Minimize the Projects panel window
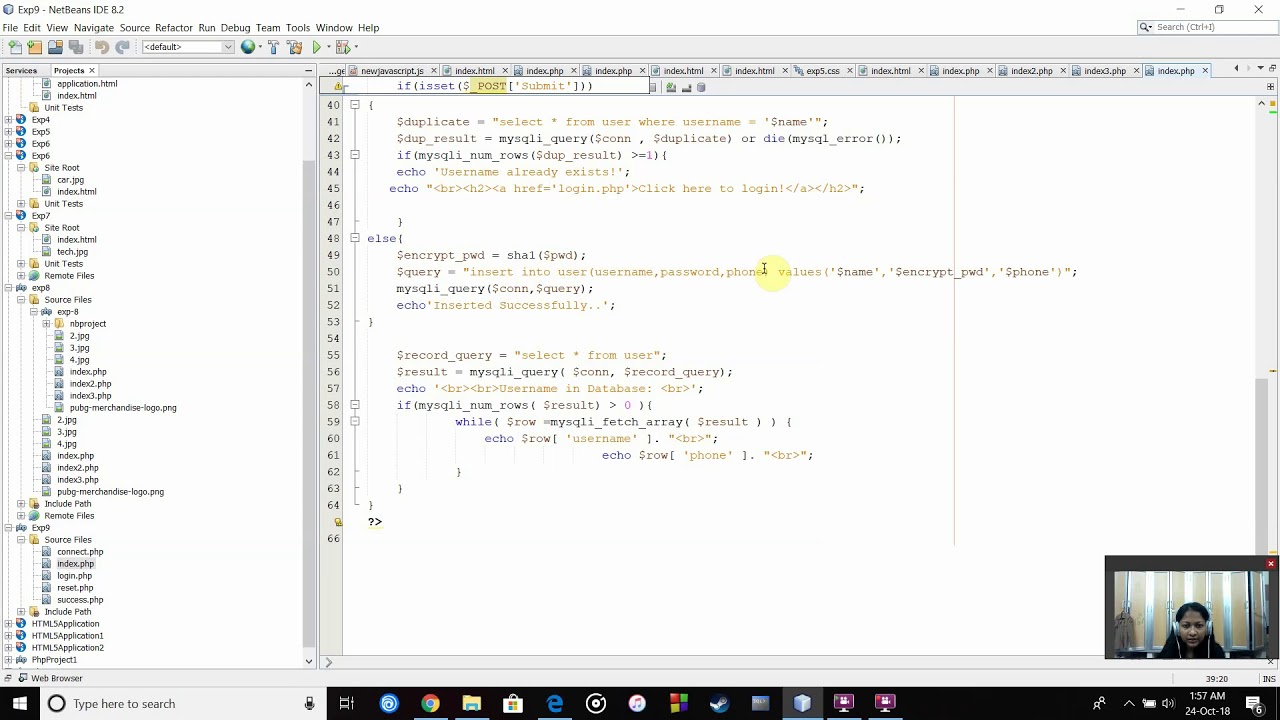The height and width of the screenshot is (720, 1280). coord(308,70)
